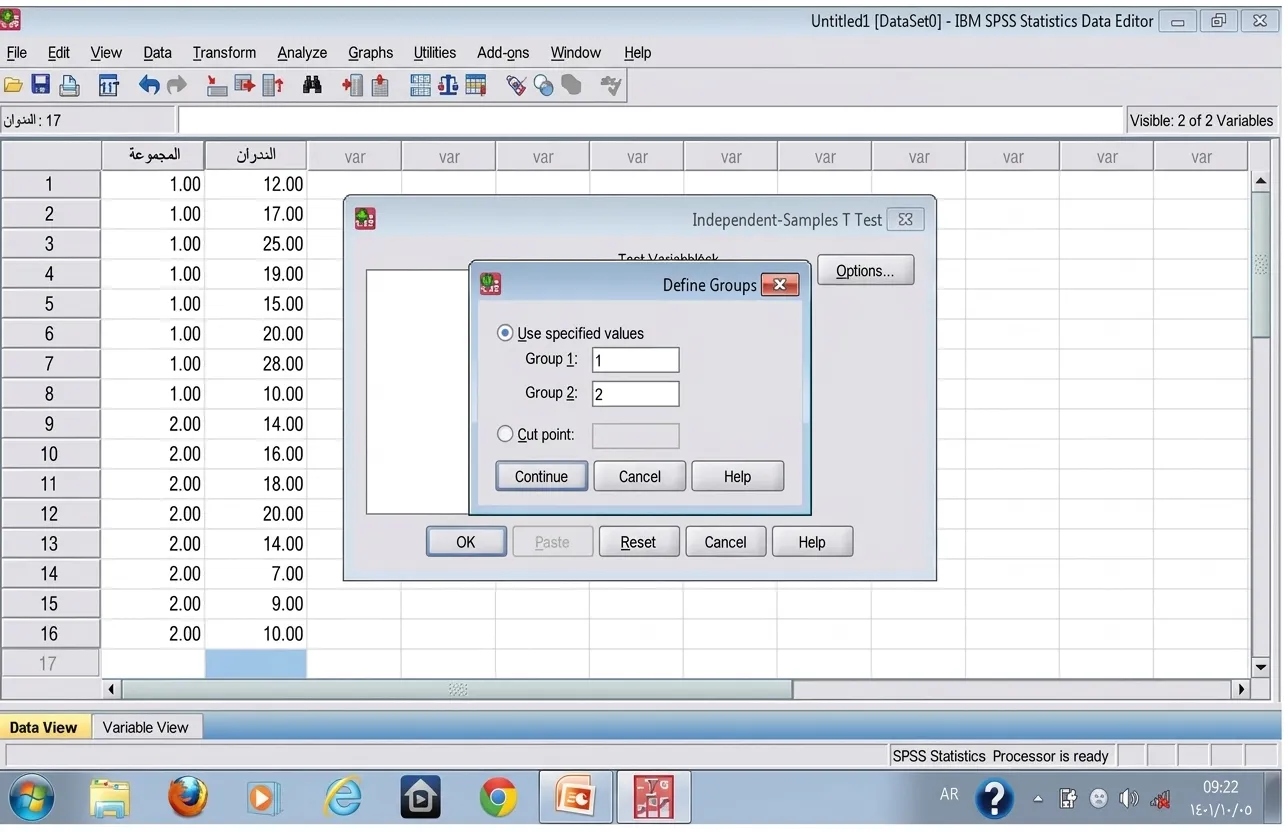Open the Variables info toolbar icon

pos(273,86)
